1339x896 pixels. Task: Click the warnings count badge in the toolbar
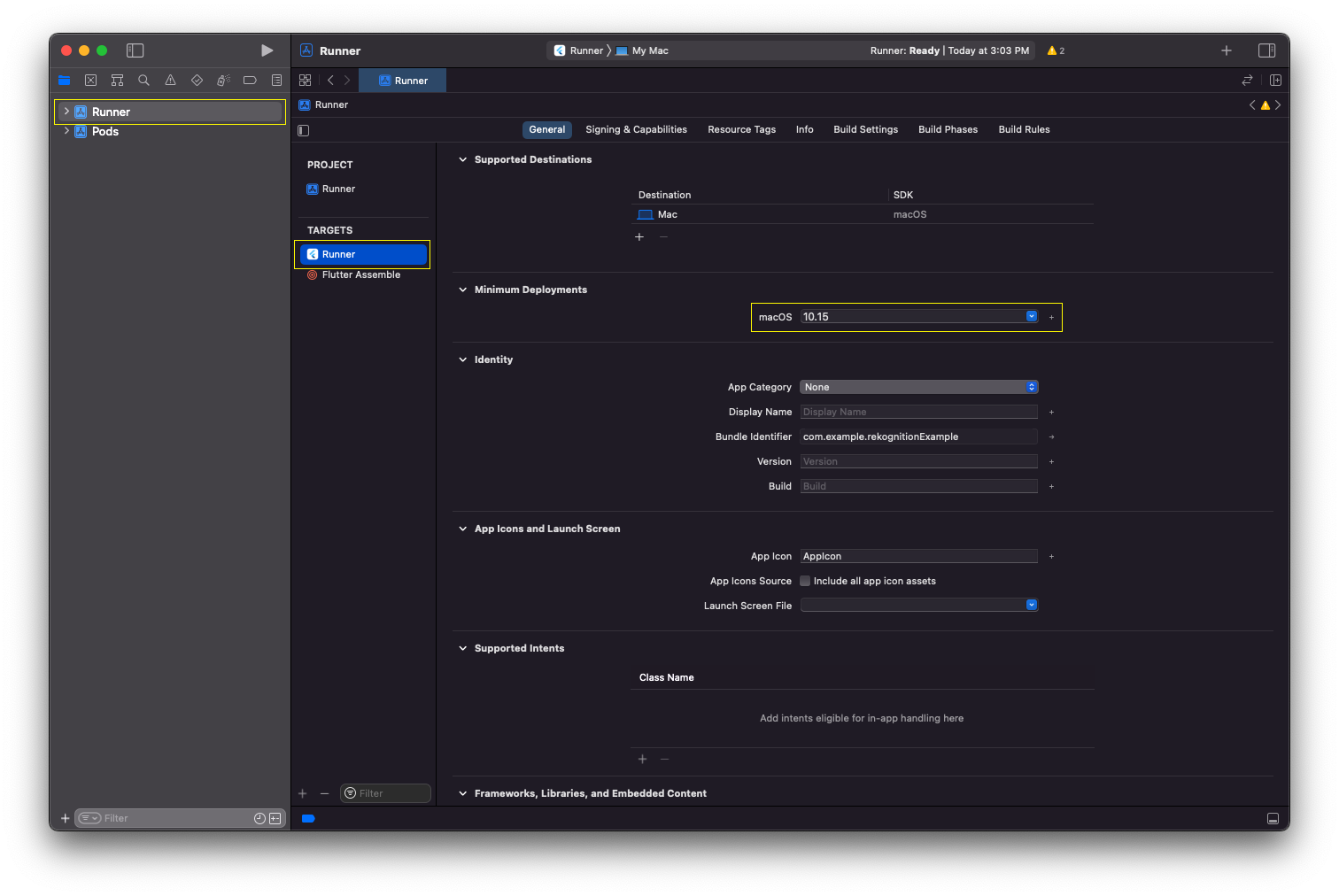coord(1056,50)
